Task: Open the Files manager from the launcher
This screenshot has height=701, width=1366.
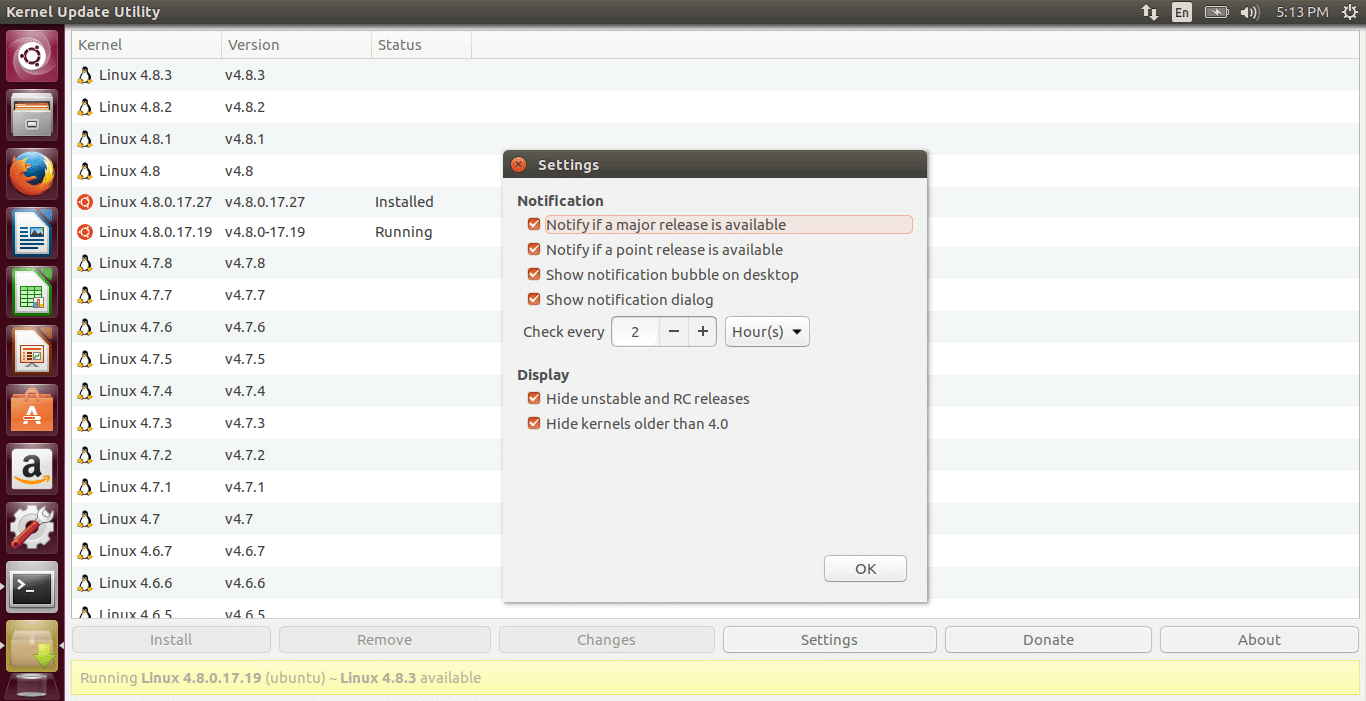Action: [x=33, y=115]
